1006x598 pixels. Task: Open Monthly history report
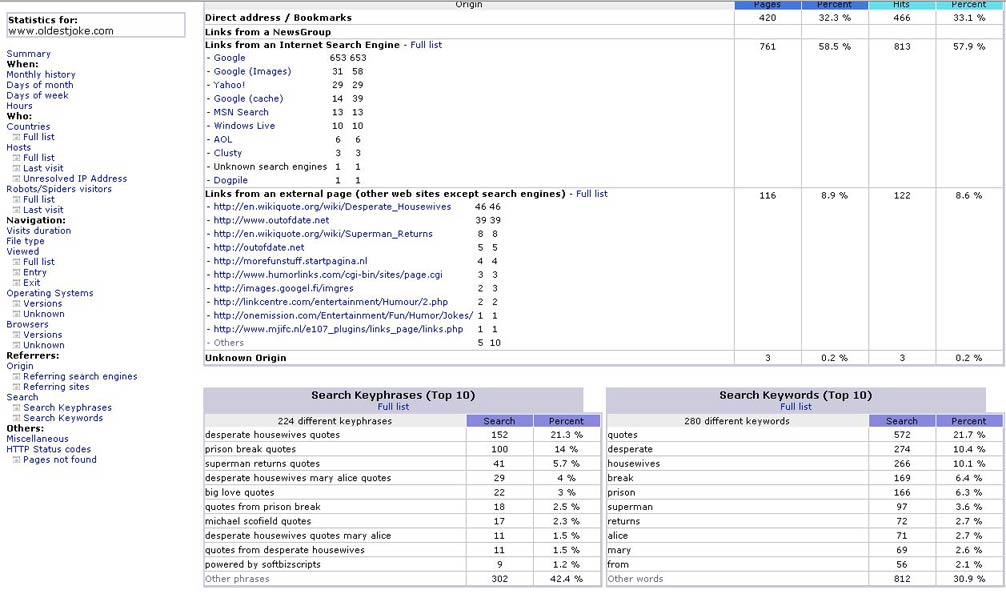pos(40,74)
